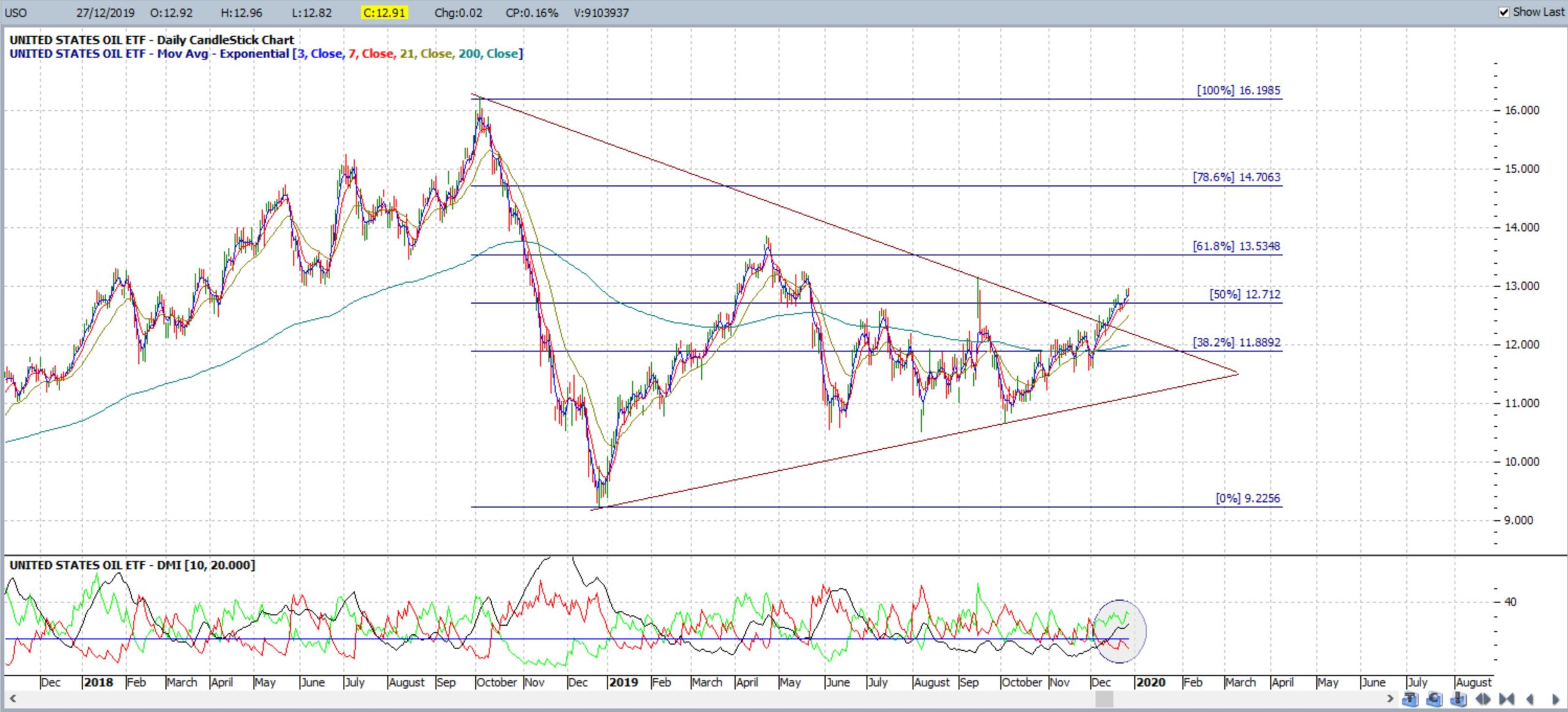Image resolution: width=1568 pixels, height=712 pixels.
Task: Click the single left triangle shift icon
Action: click(1531, 699)
